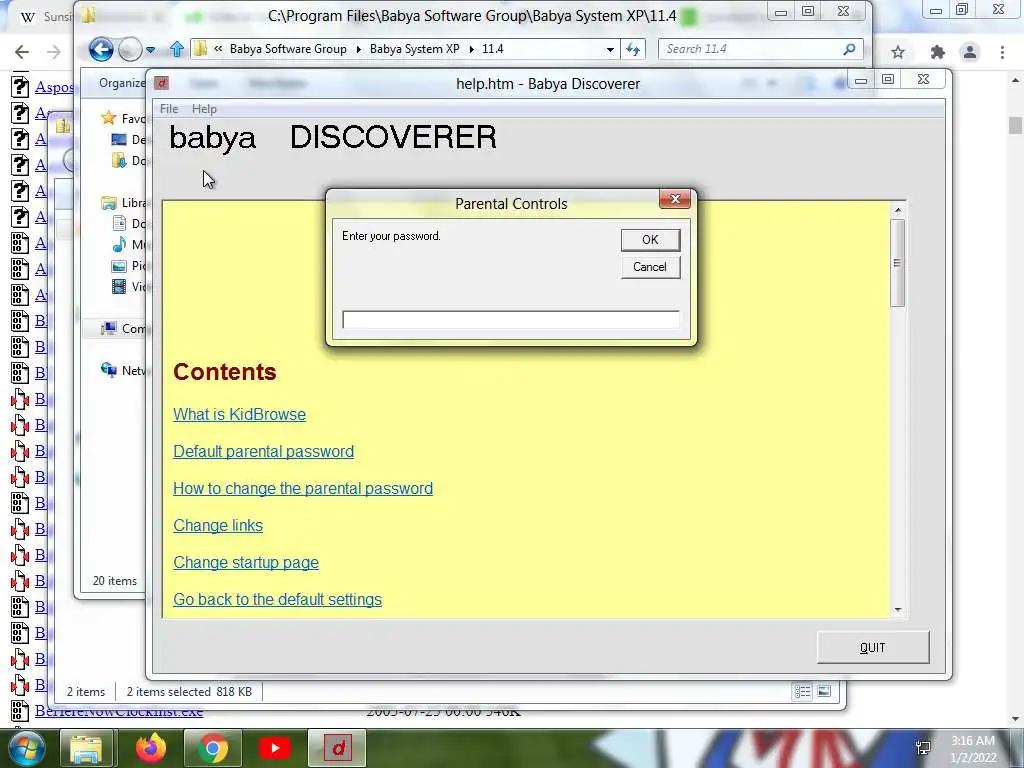The image size is (1024, 768).
Task: Click the Discoverer help page scrollbar thumb
Action: pyautogui.click(x=897, y=263)
